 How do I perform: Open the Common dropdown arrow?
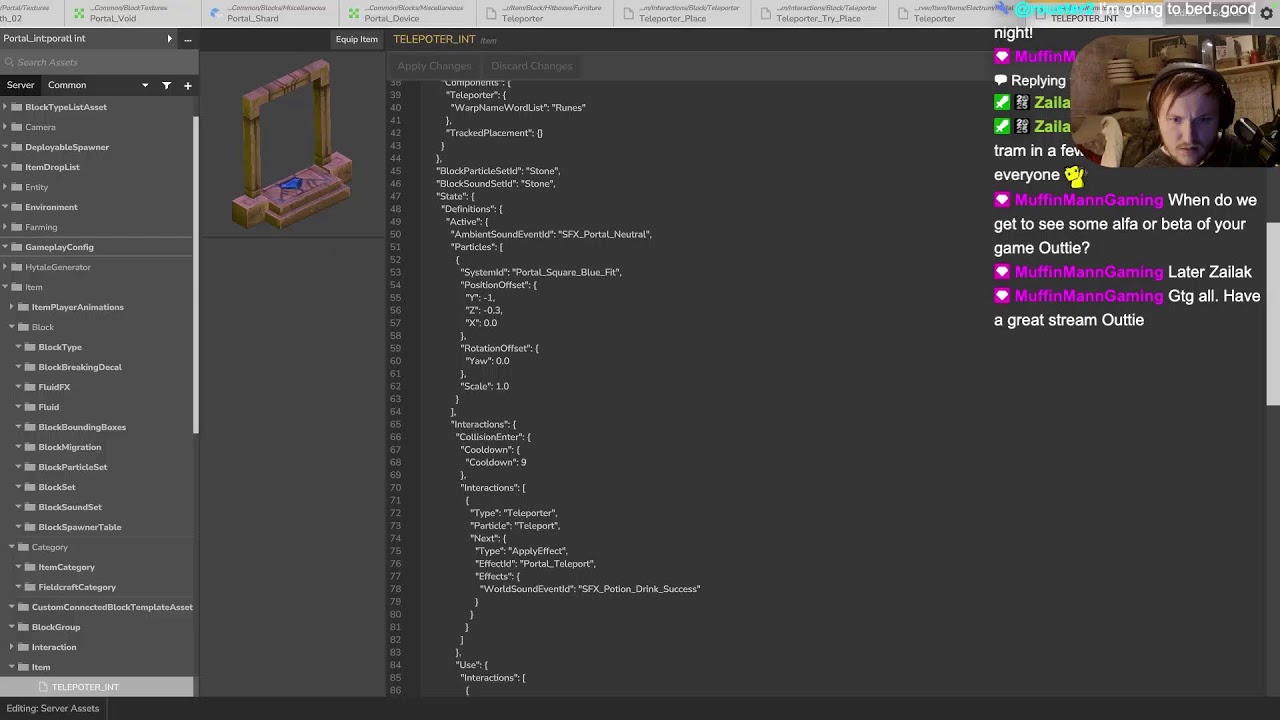click(145, 86)
